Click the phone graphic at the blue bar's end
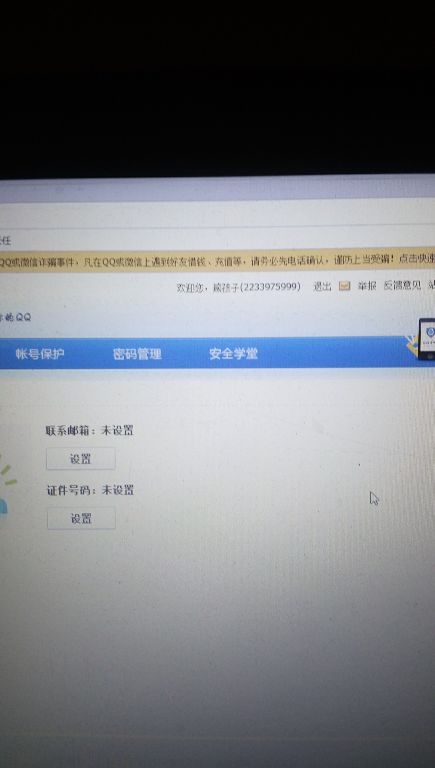The height and width of the screenshot is (768, 435). point(426,338)
